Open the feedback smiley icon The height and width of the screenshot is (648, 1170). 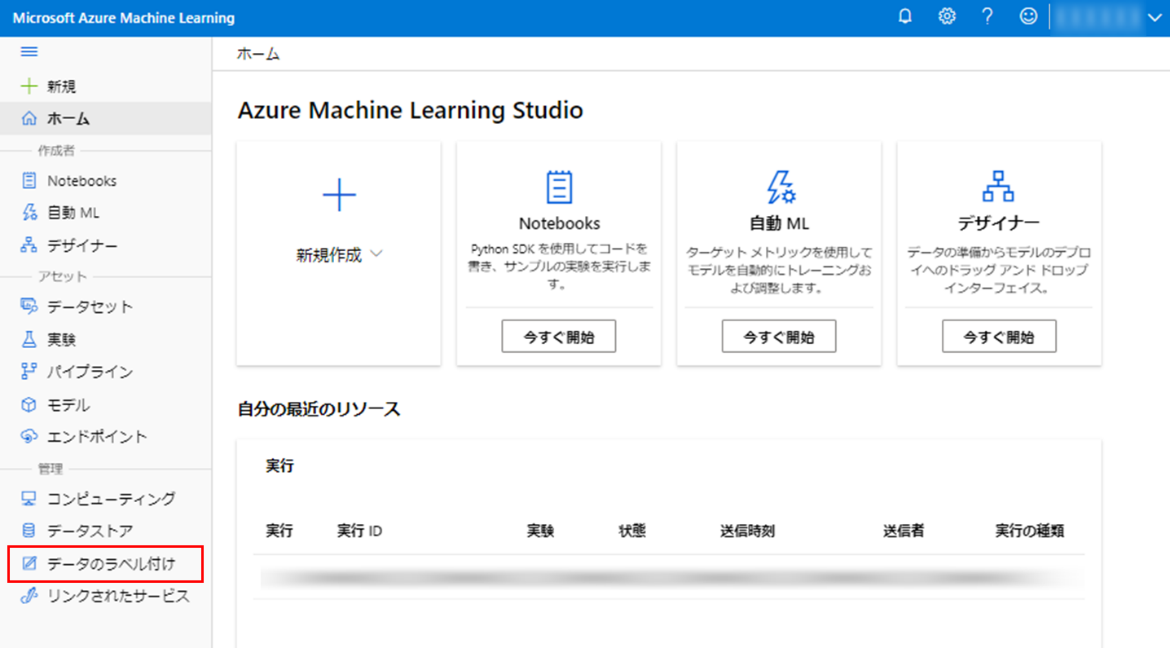coord(1028,16)
